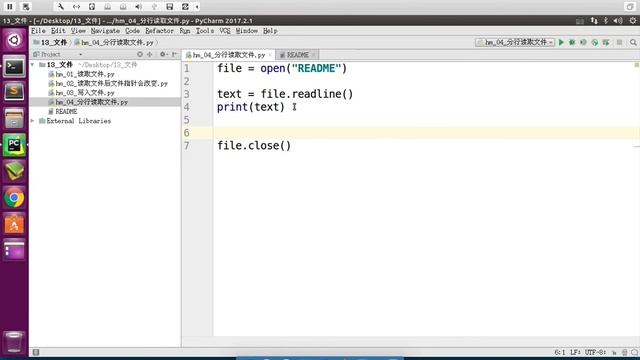Open the Tools menu
Viewport: 640px width, 360px height.
(x=204, y=31)
